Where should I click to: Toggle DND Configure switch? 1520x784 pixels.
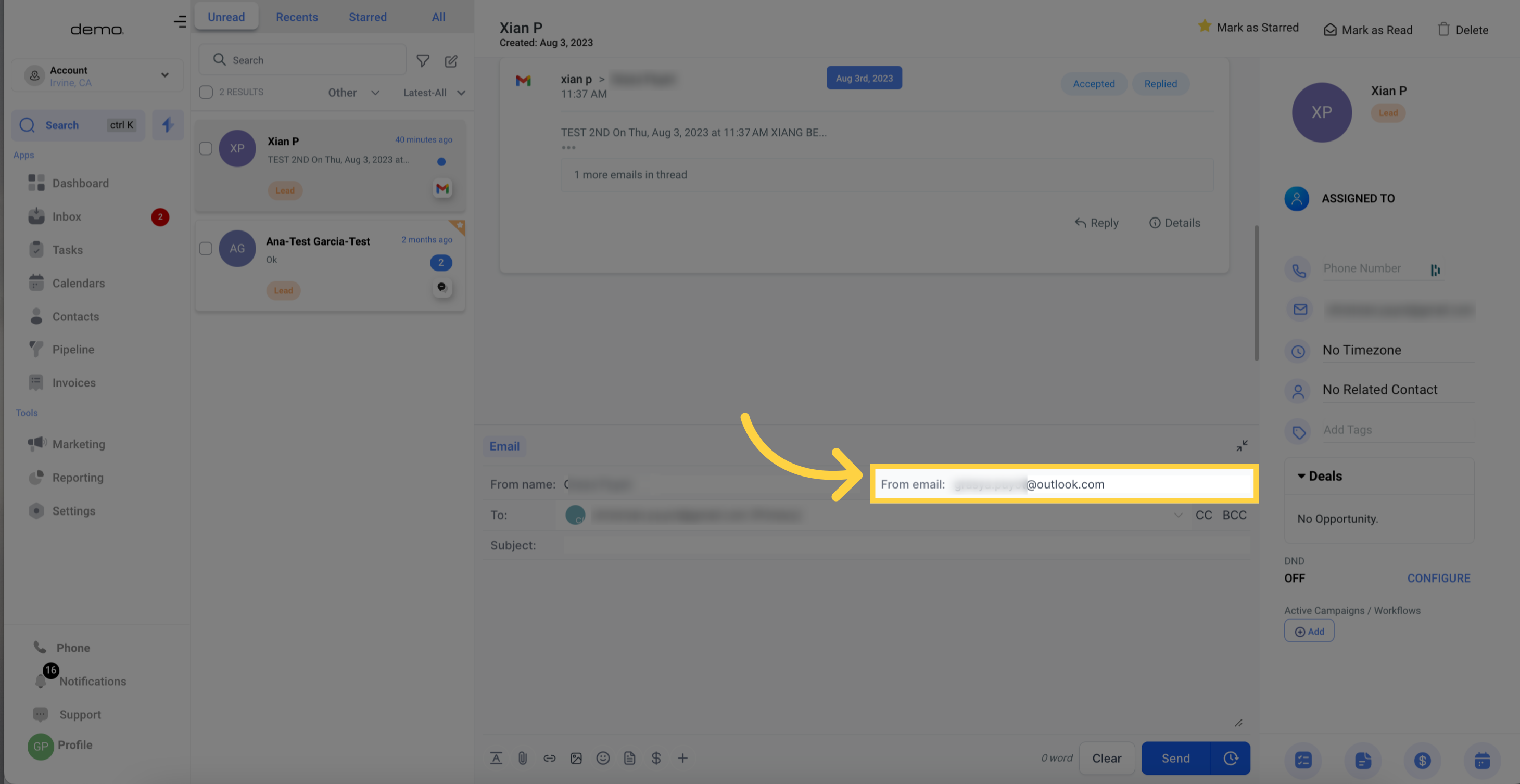tap(1439, 577)
